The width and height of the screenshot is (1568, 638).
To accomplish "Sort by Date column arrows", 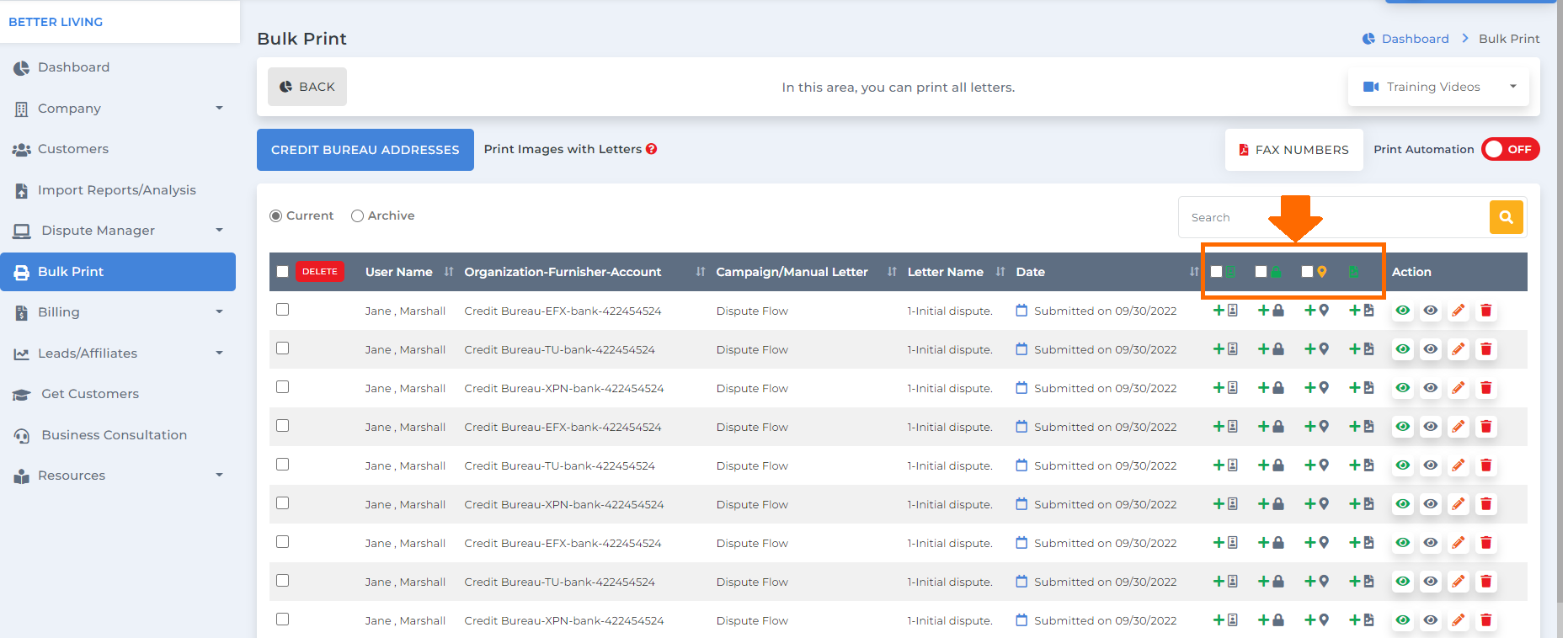I will (x=1194, y=272).
